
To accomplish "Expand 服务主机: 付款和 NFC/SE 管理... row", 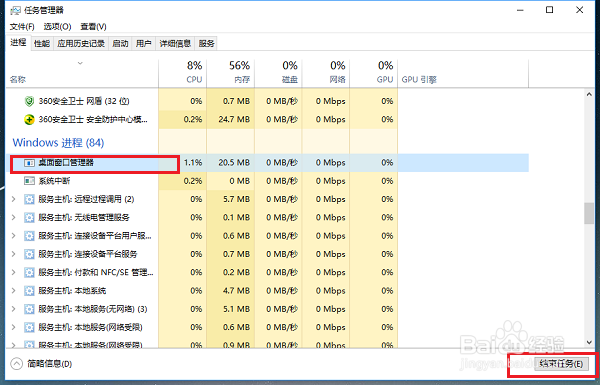I will point(13,272).
